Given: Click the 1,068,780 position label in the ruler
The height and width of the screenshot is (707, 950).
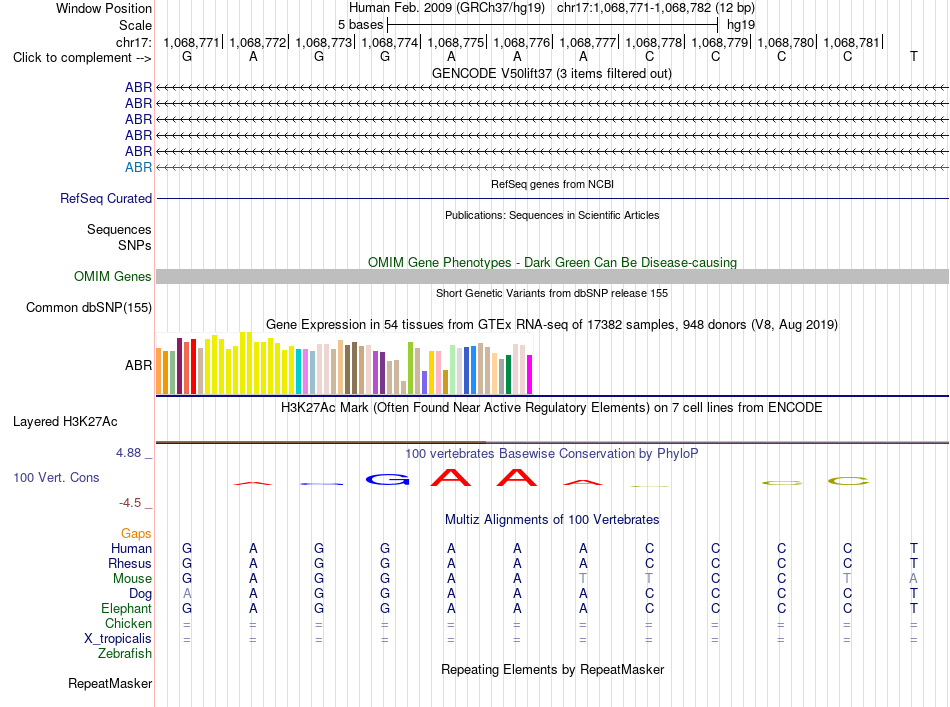Looking at the screenshot, I should coord(786,42).
